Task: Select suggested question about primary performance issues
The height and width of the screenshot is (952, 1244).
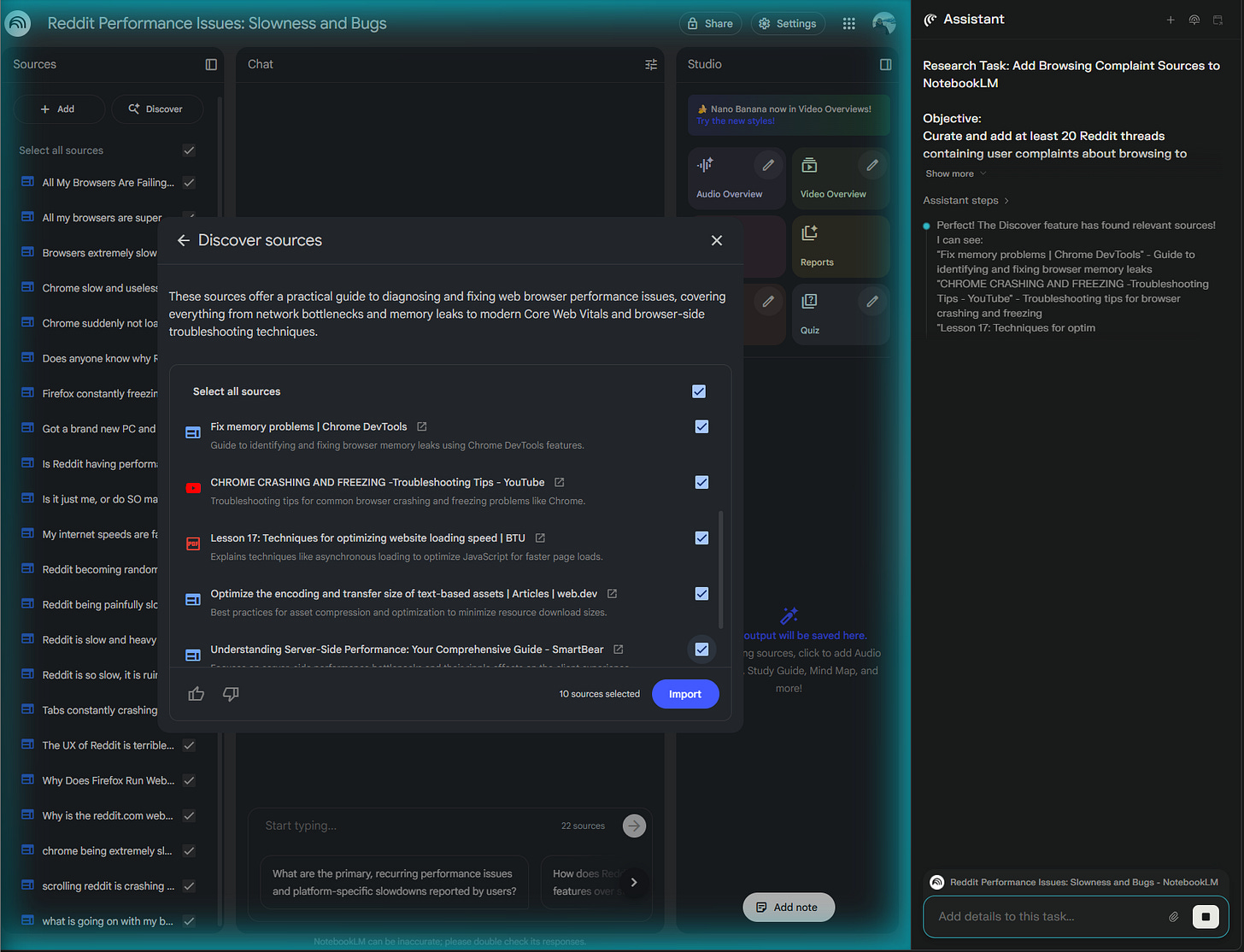Action: pyautogui.click(x=394, y=882)
